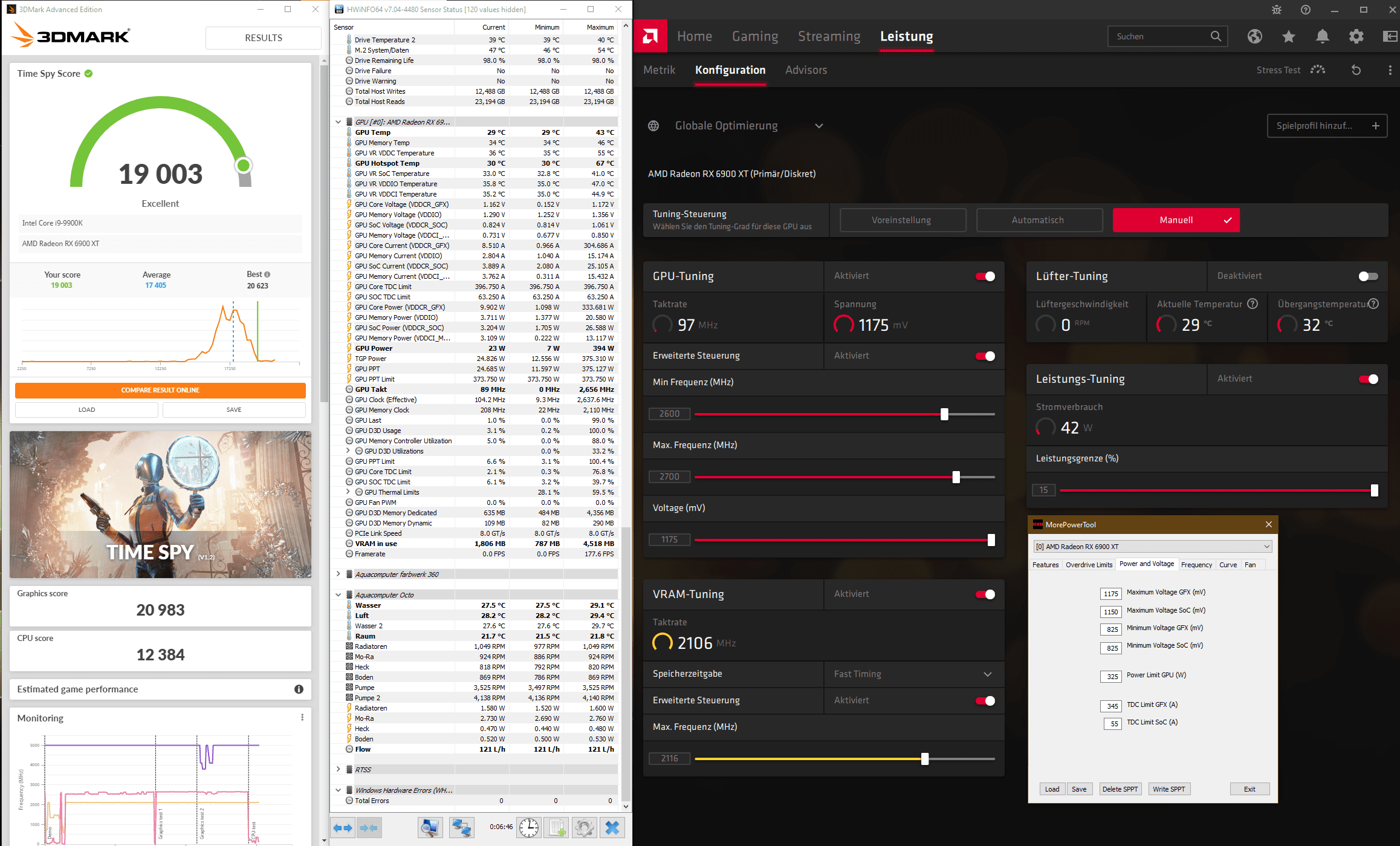The height and width of the screenshot is (846, 1400).
Task: Click Delete SPPT in MorePowerTool
Action: point(1120,789)
